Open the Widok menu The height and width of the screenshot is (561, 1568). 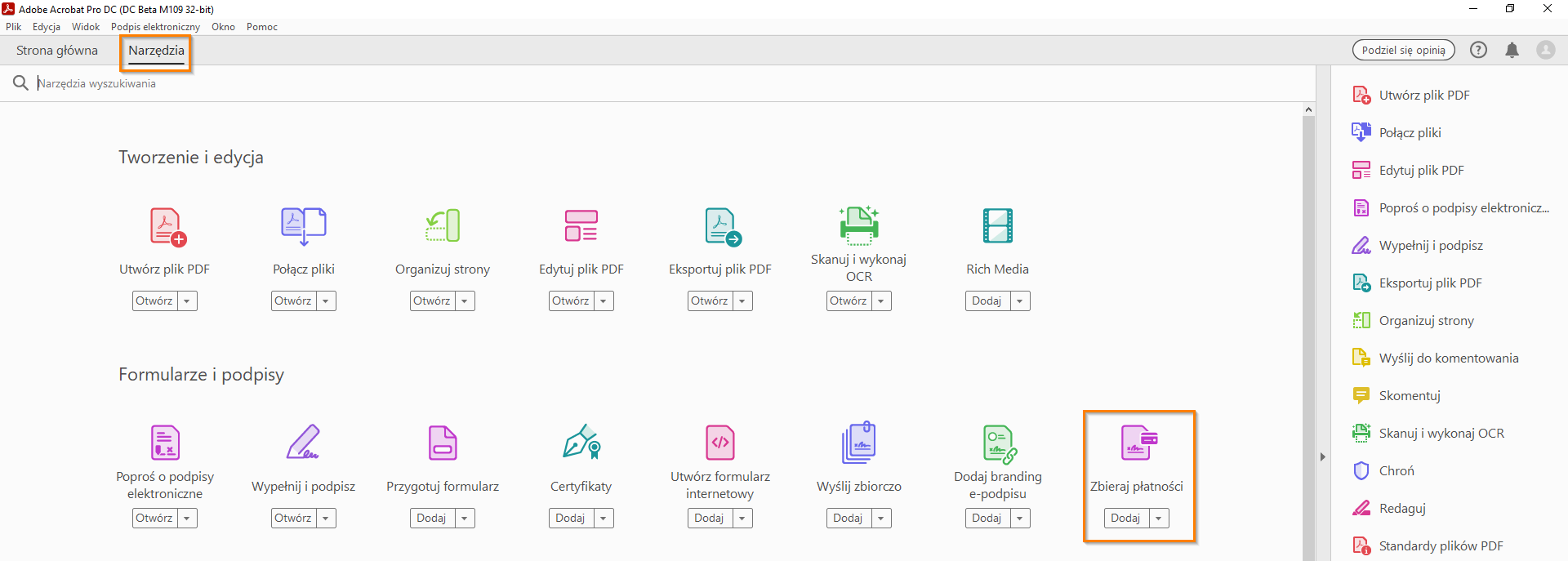pyautogui.click(x=86, y=27)
